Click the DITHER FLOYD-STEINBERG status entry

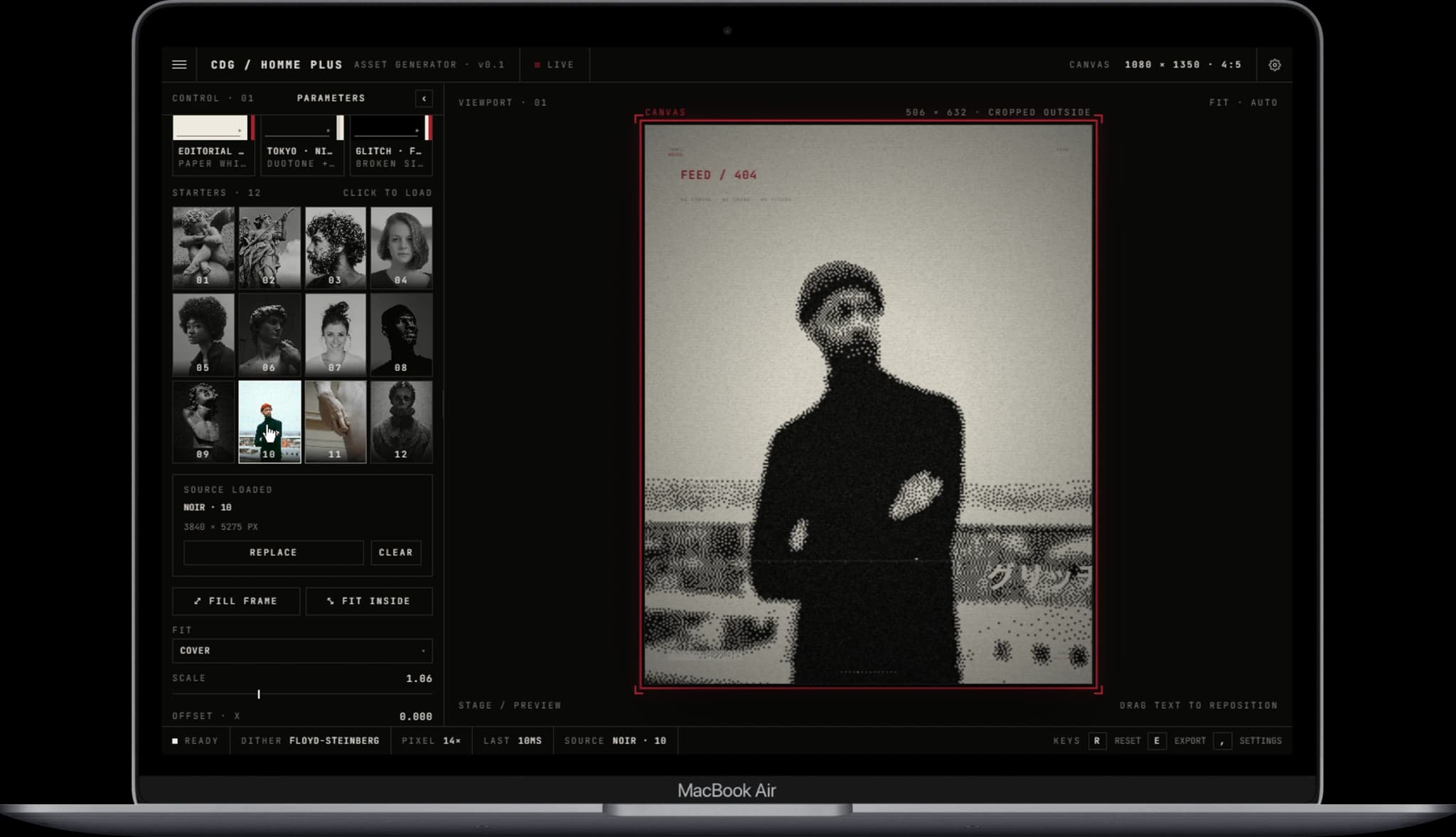pos(310,741)
